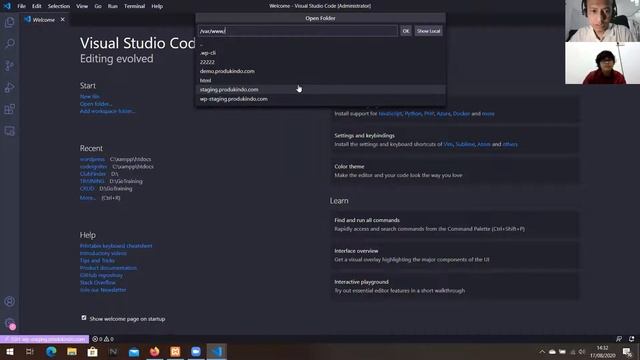Click the SSH remote indicator in status bar
Viewport: 640px width, 360px height.
[x=44, y=339]
